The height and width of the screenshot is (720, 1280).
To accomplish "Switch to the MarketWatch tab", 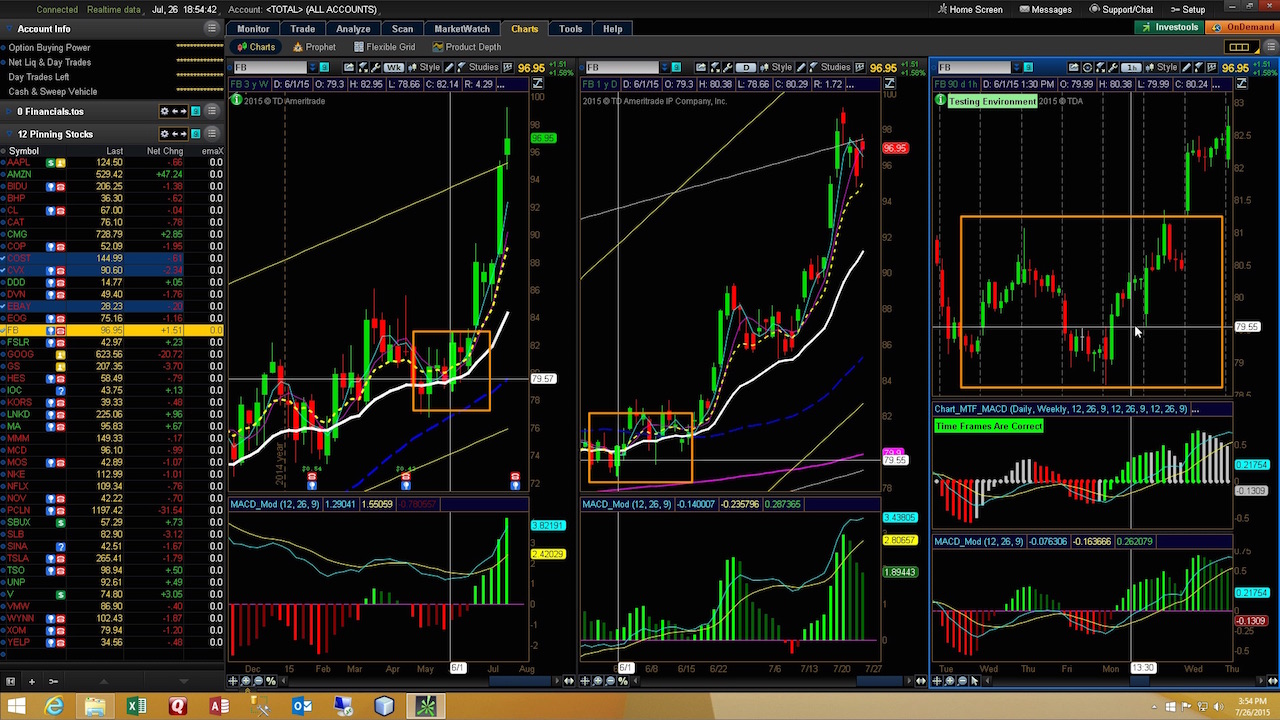I will click(462, 29).
